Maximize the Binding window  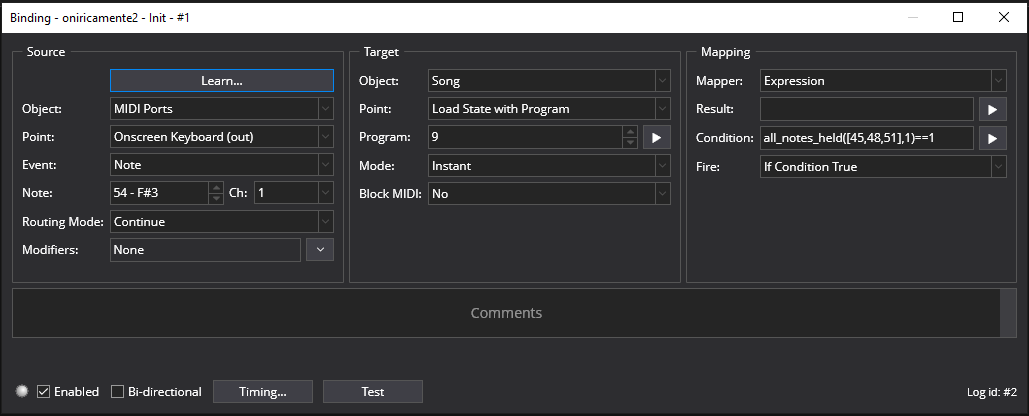click(957, 17)
